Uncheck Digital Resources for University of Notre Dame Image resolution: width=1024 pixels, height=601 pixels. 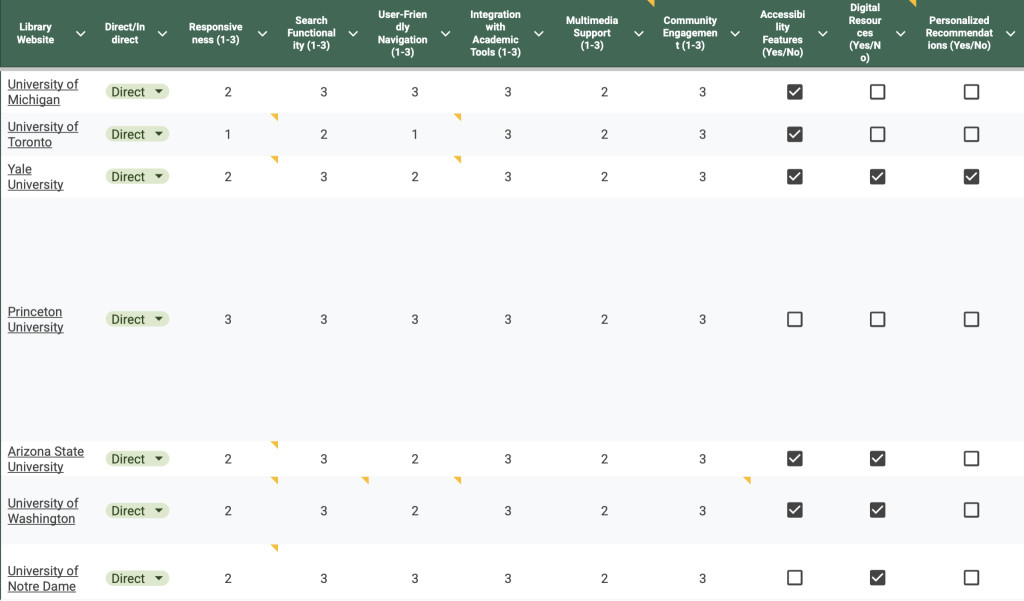click(878, 577)
